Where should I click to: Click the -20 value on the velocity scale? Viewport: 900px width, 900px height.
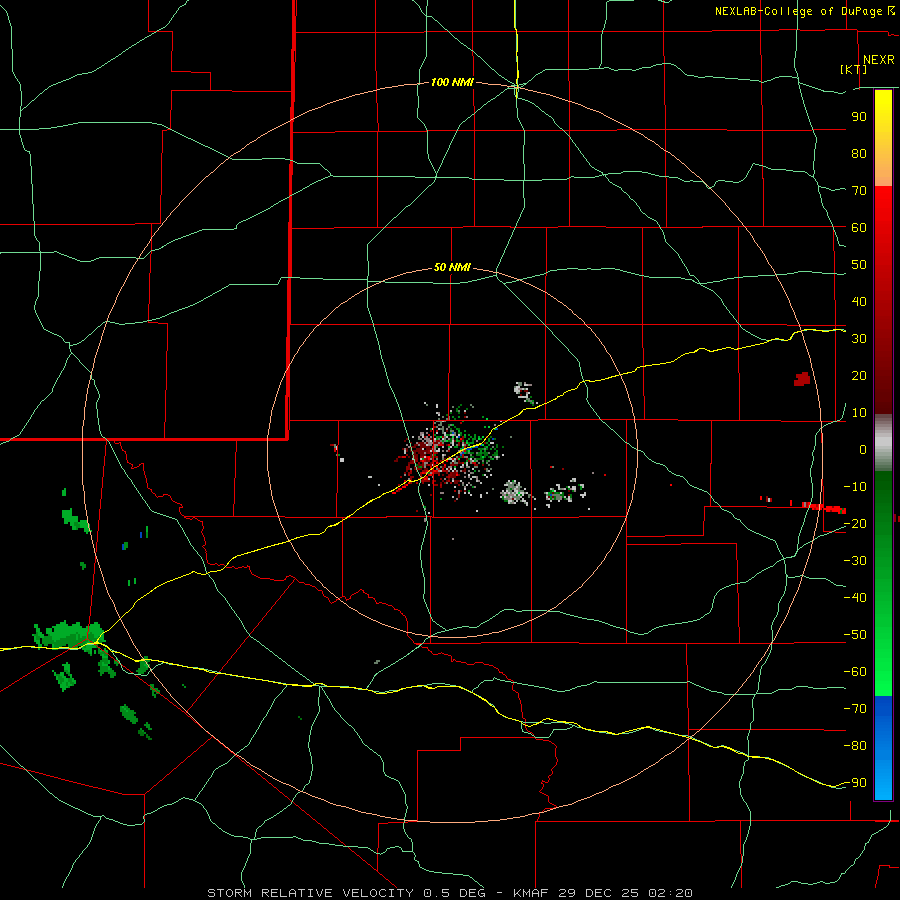[855, 524]
